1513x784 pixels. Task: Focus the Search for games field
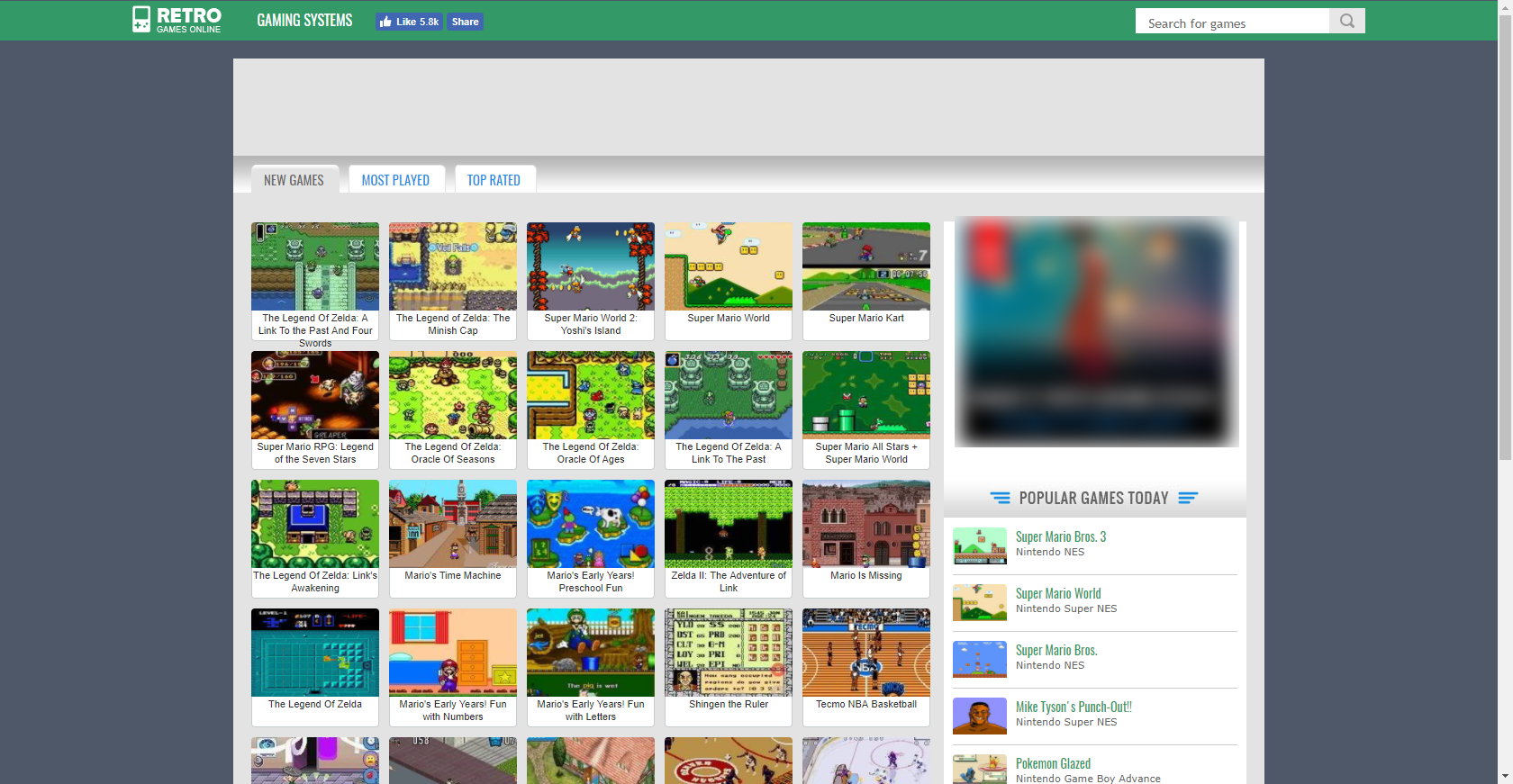[x=1232, y=21]
